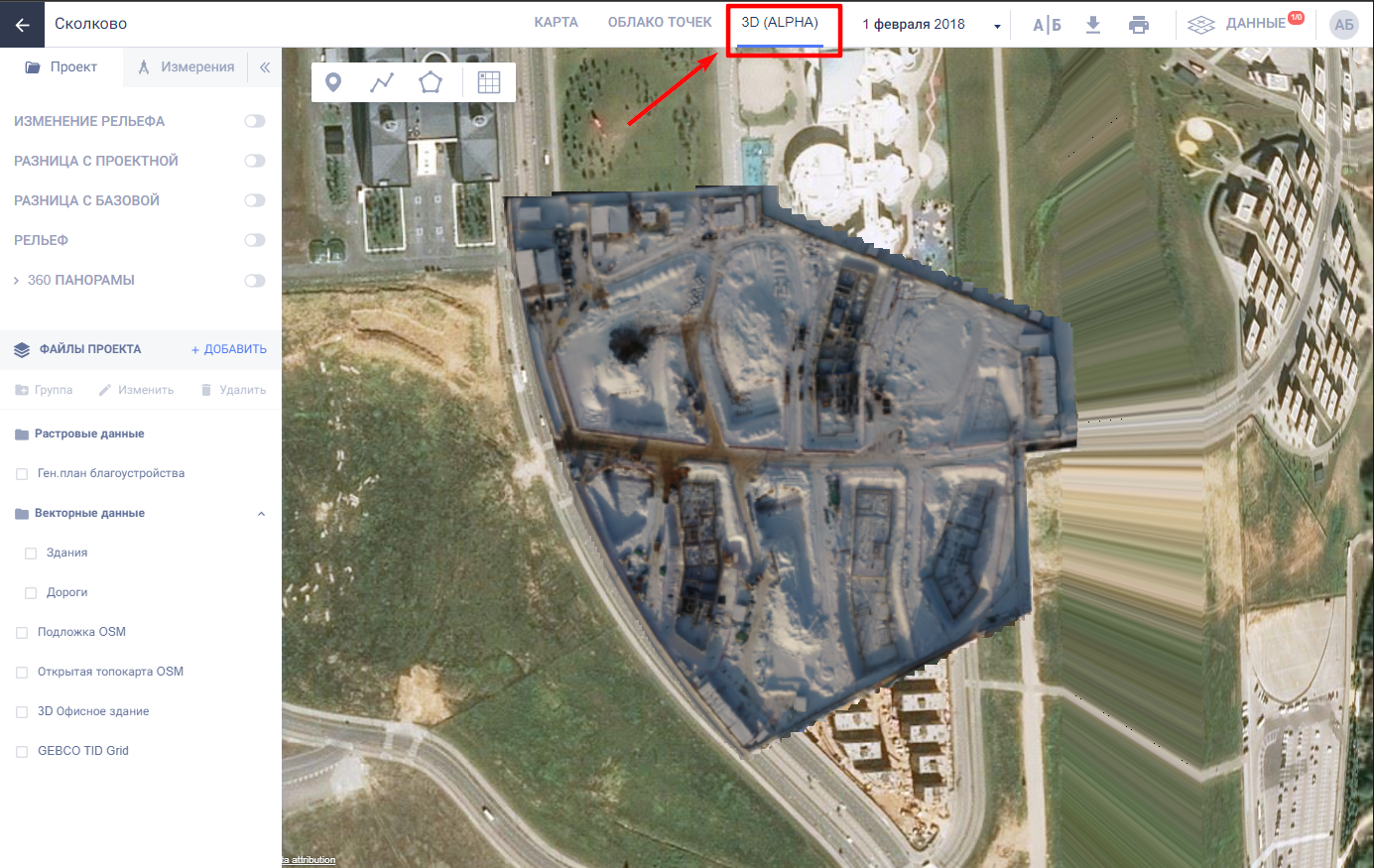Switch to the ОБЛАКО ТОЧЕК tab

click(660, 23)
